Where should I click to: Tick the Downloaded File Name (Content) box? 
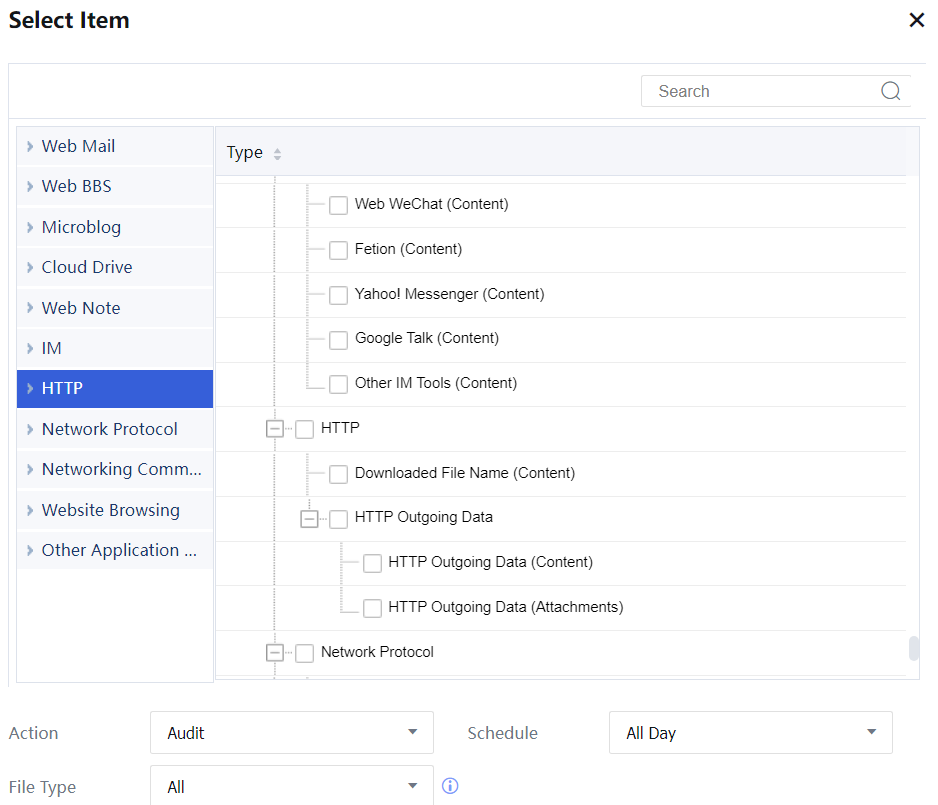point(339,474)
